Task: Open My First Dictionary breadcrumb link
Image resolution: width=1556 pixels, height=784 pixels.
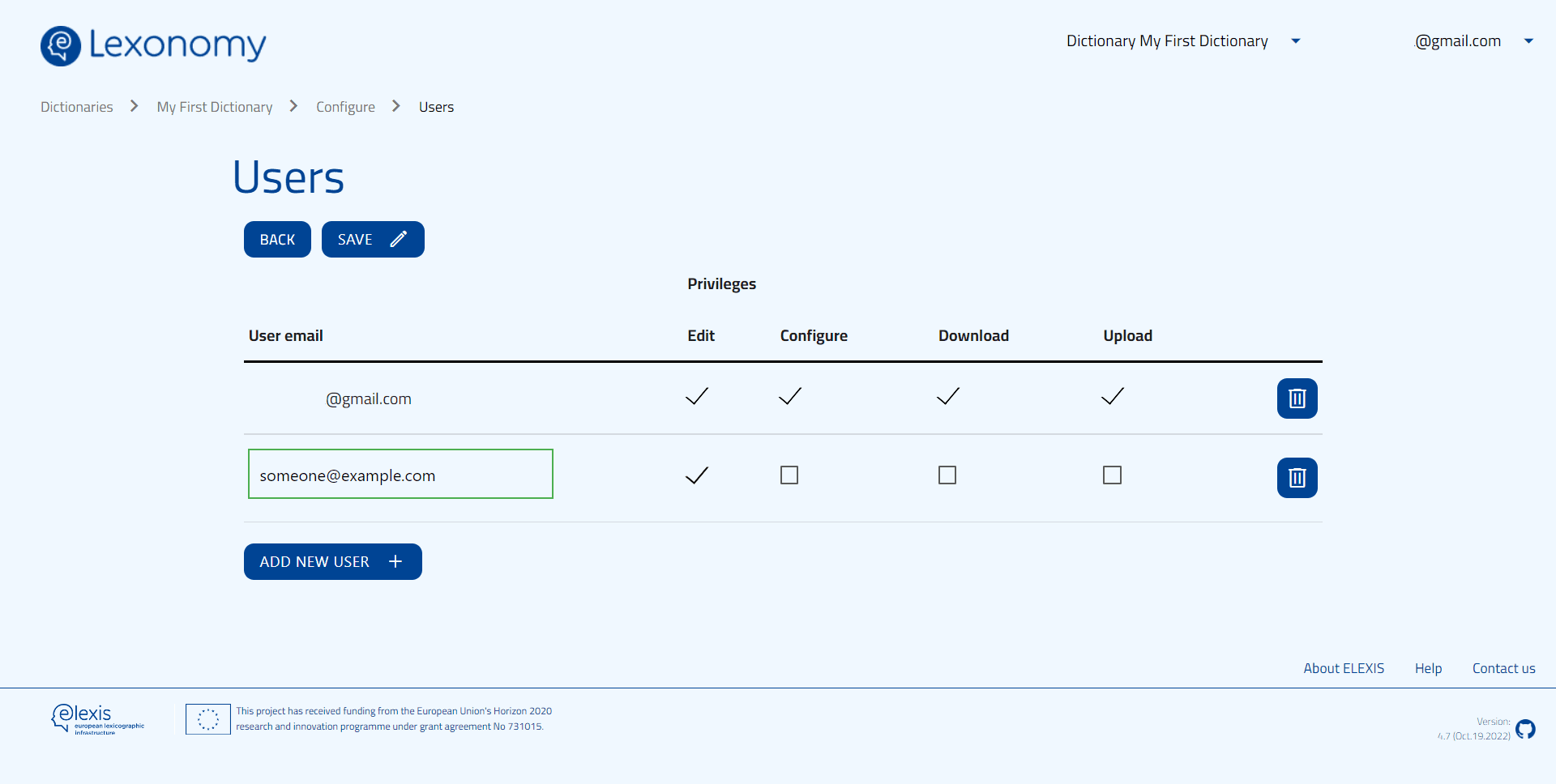Action: 215,107
